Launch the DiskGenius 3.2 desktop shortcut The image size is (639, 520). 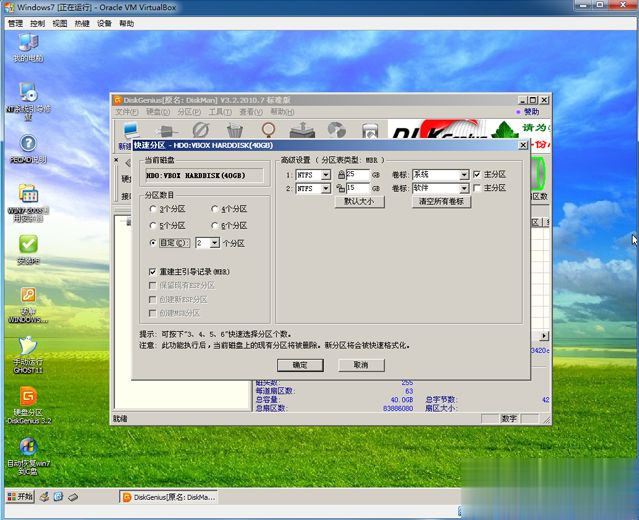pyautogui.click(x=29, y=405)
